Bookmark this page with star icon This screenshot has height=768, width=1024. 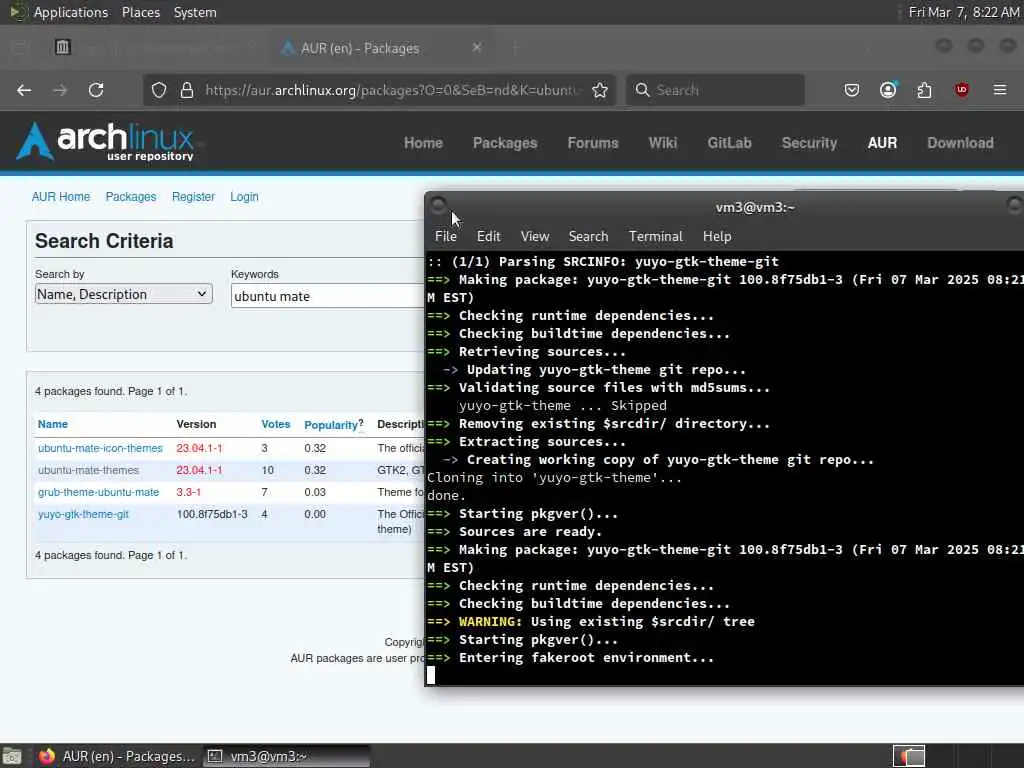point(600,90)
